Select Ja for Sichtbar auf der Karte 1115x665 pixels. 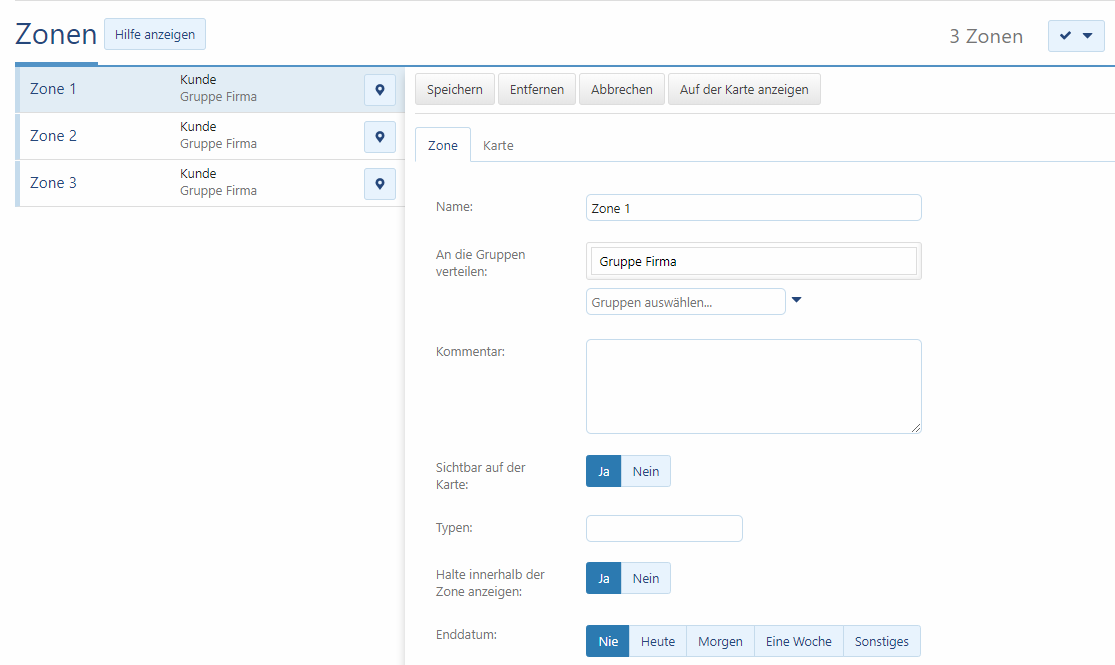coord(603,471)
